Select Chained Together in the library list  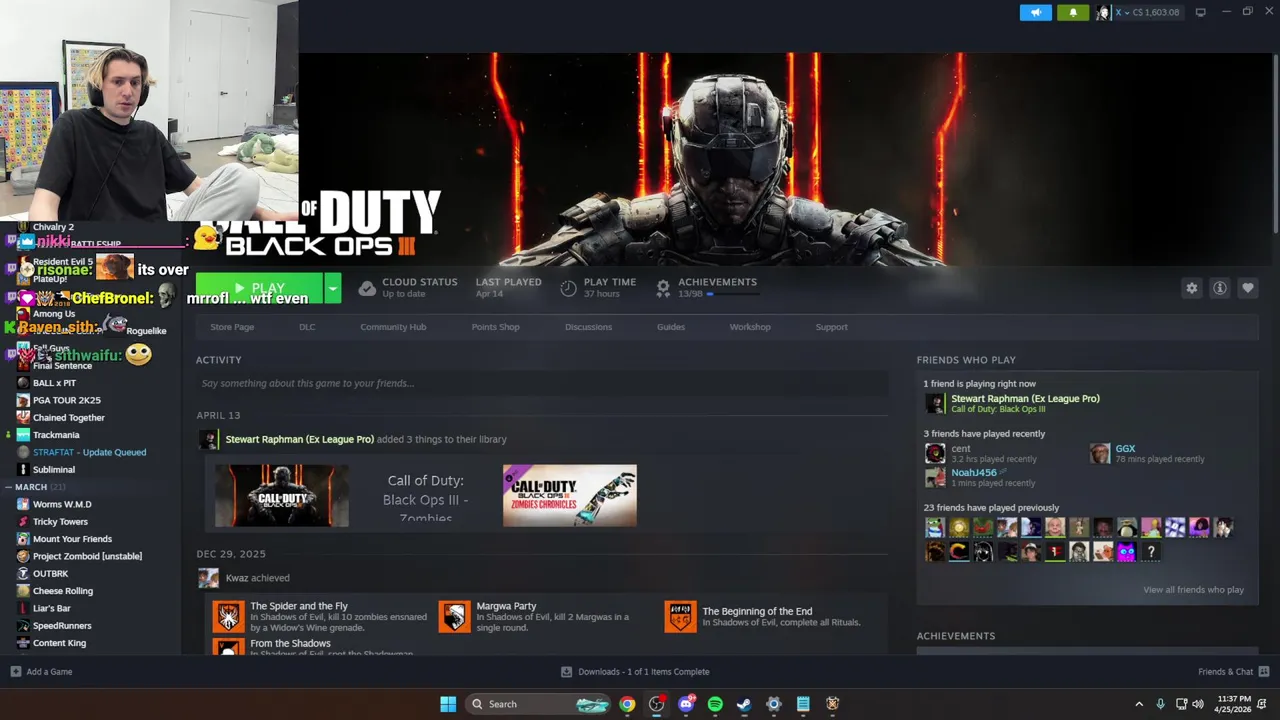68,418
